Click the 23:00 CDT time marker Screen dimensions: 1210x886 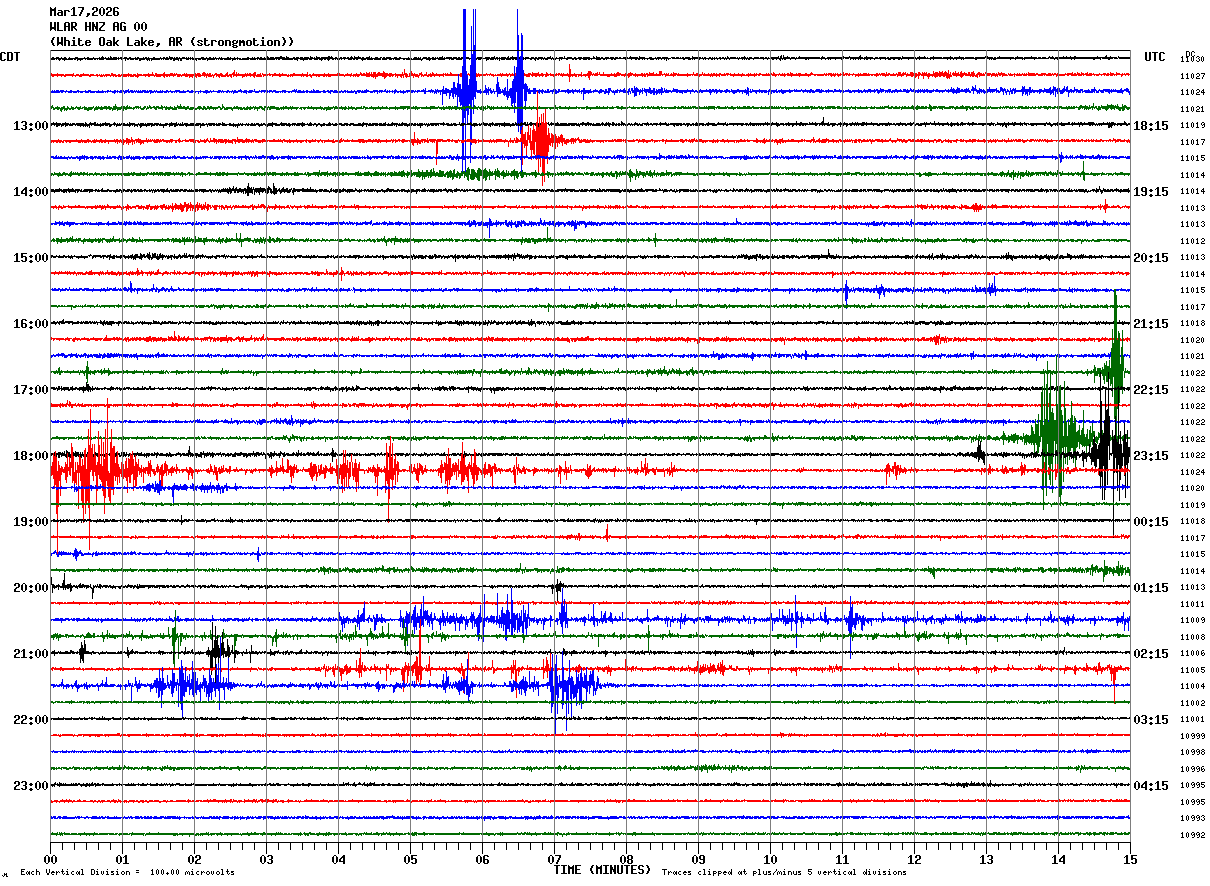click(30, 785)
